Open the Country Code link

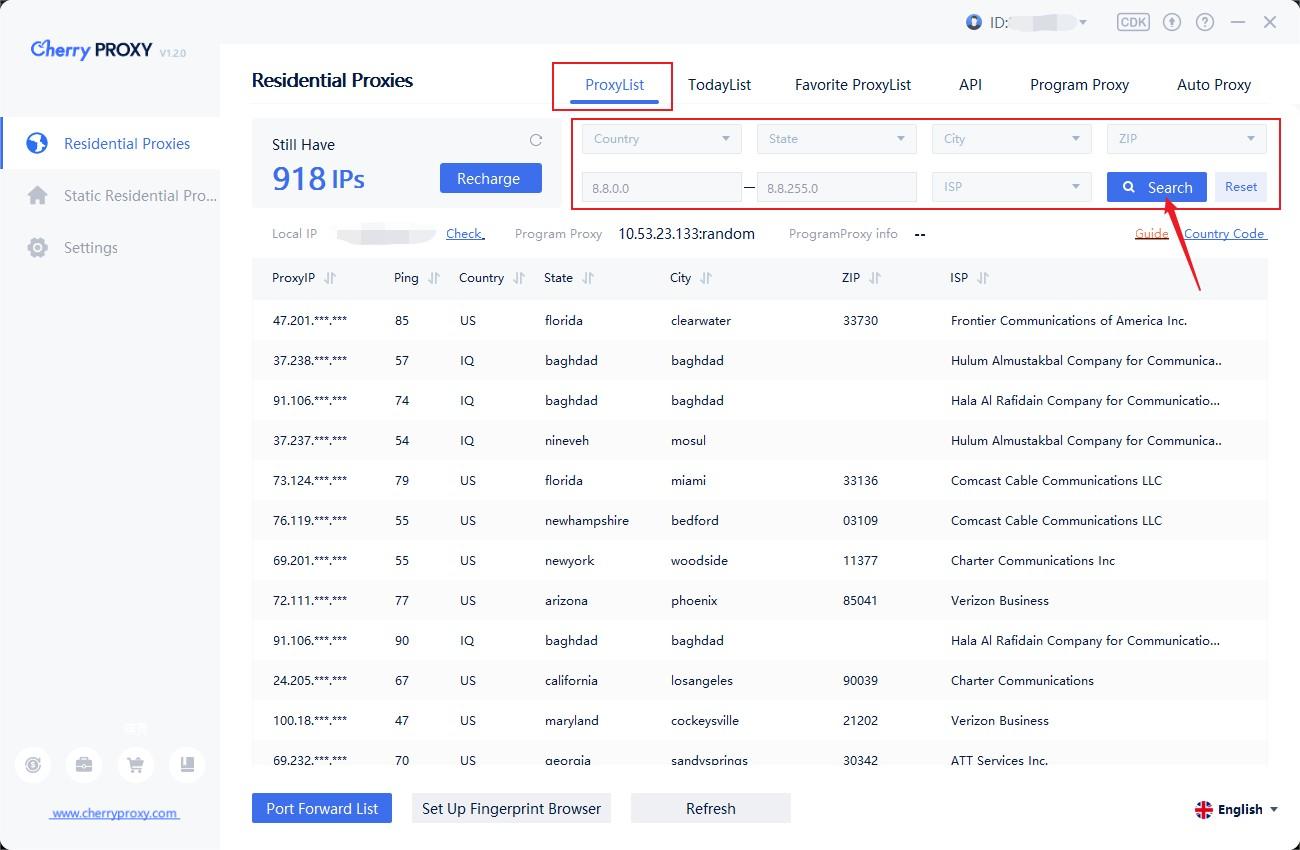point(1224,234)
